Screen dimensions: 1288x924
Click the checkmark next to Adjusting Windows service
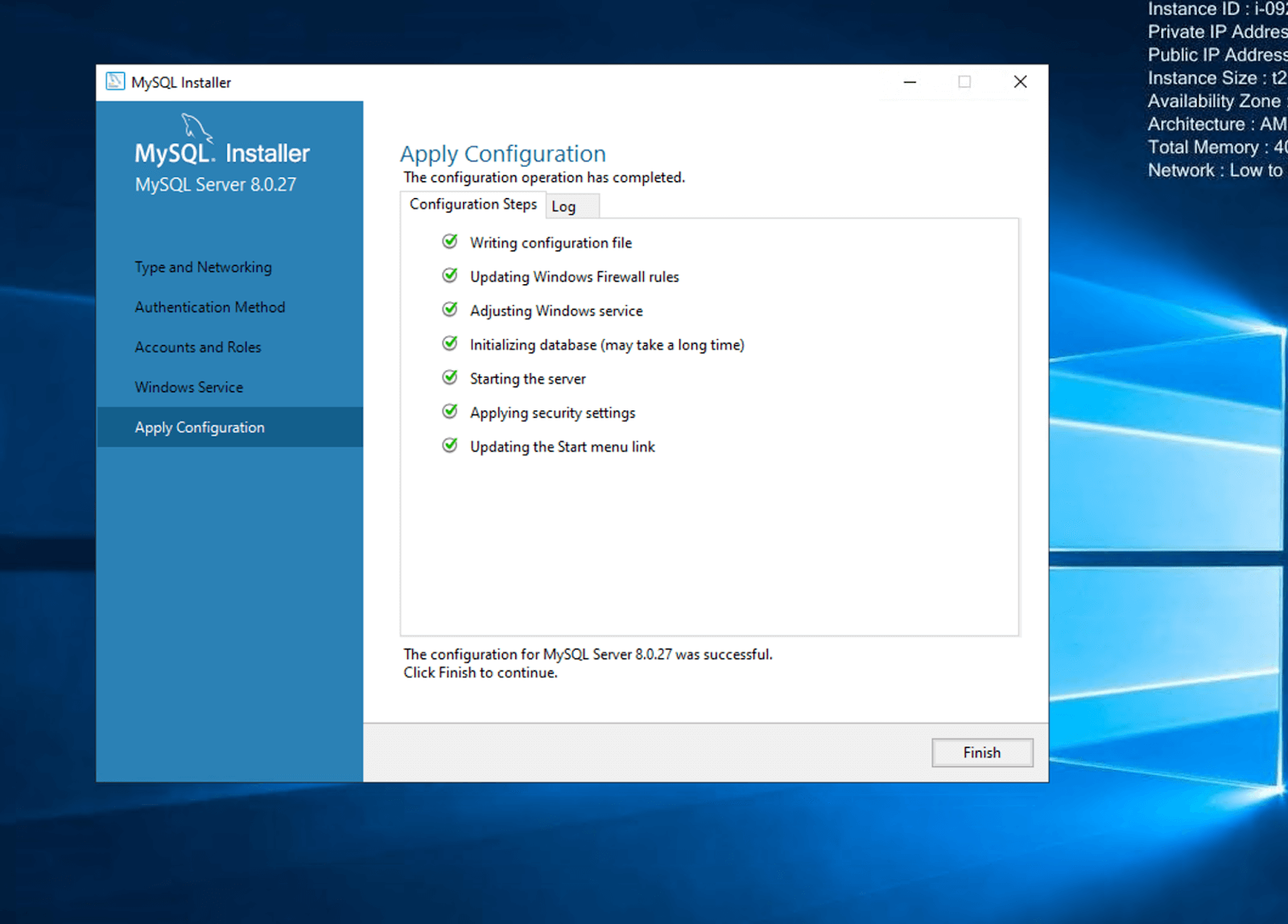[x=450, y=310]
